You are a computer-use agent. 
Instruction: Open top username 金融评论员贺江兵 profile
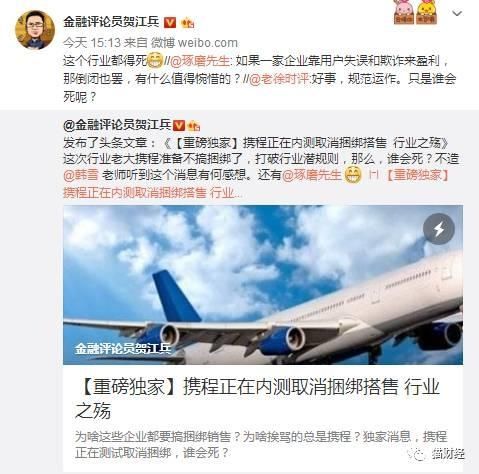tap(111, 22)
